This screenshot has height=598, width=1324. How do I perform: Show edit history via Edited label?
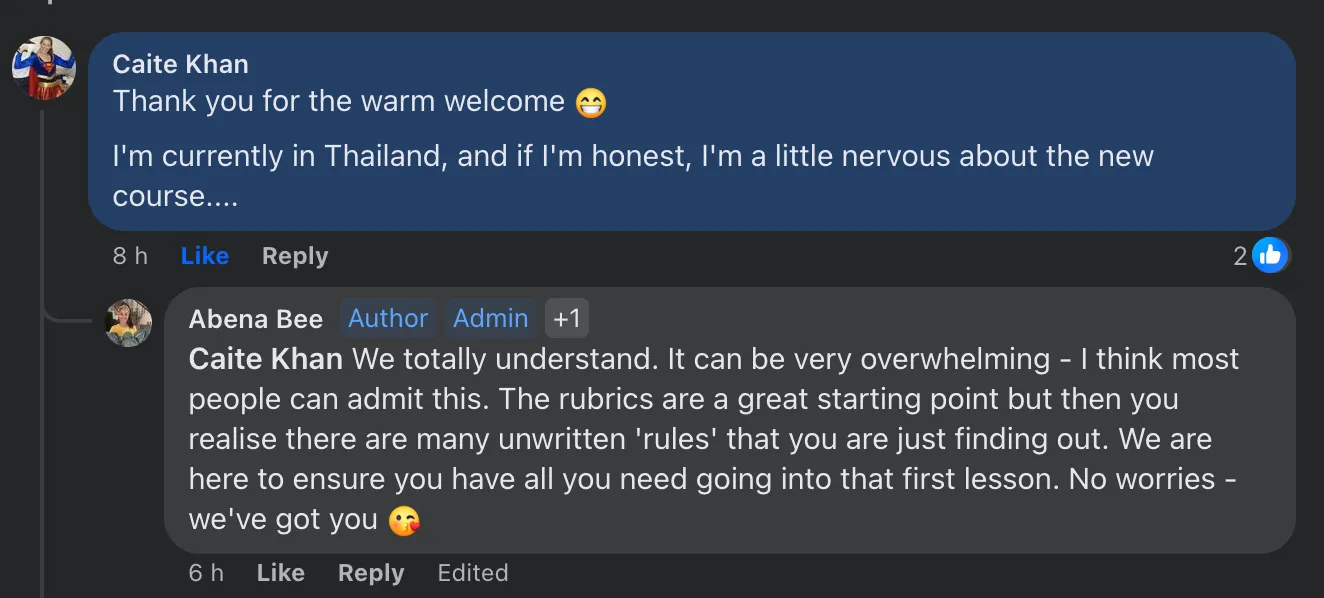[x=473, y=573]
